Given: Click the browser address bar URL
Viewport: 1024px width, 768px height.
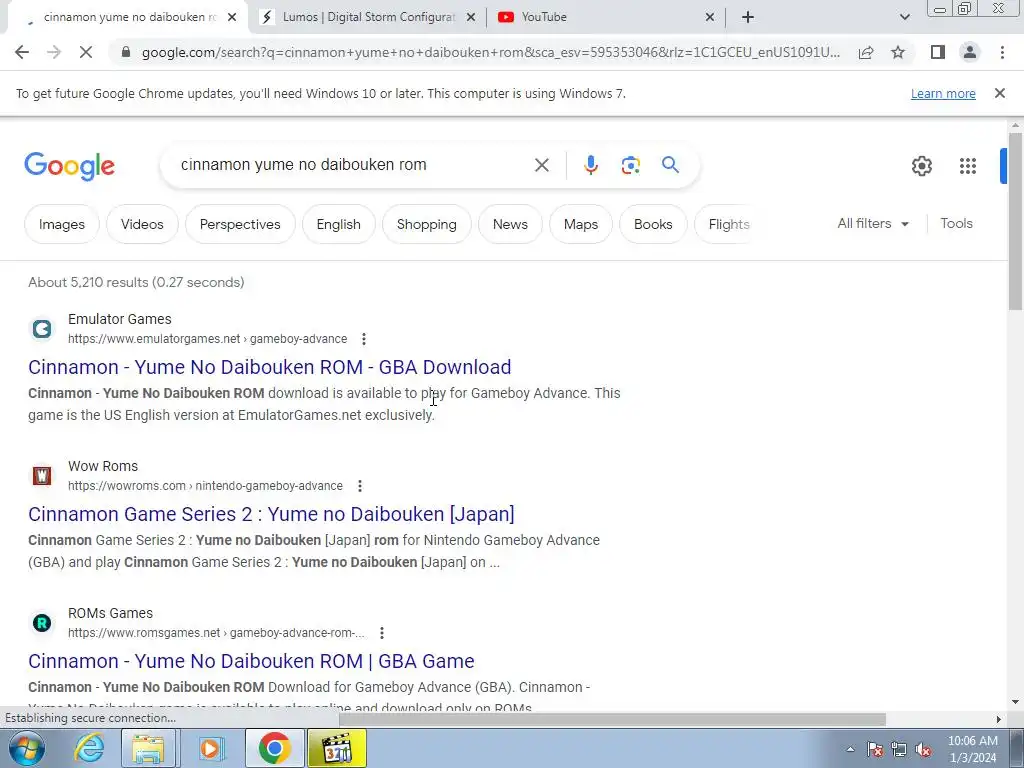Looking at the screenshot, I should pyautogui.click(x=490, y=52).
